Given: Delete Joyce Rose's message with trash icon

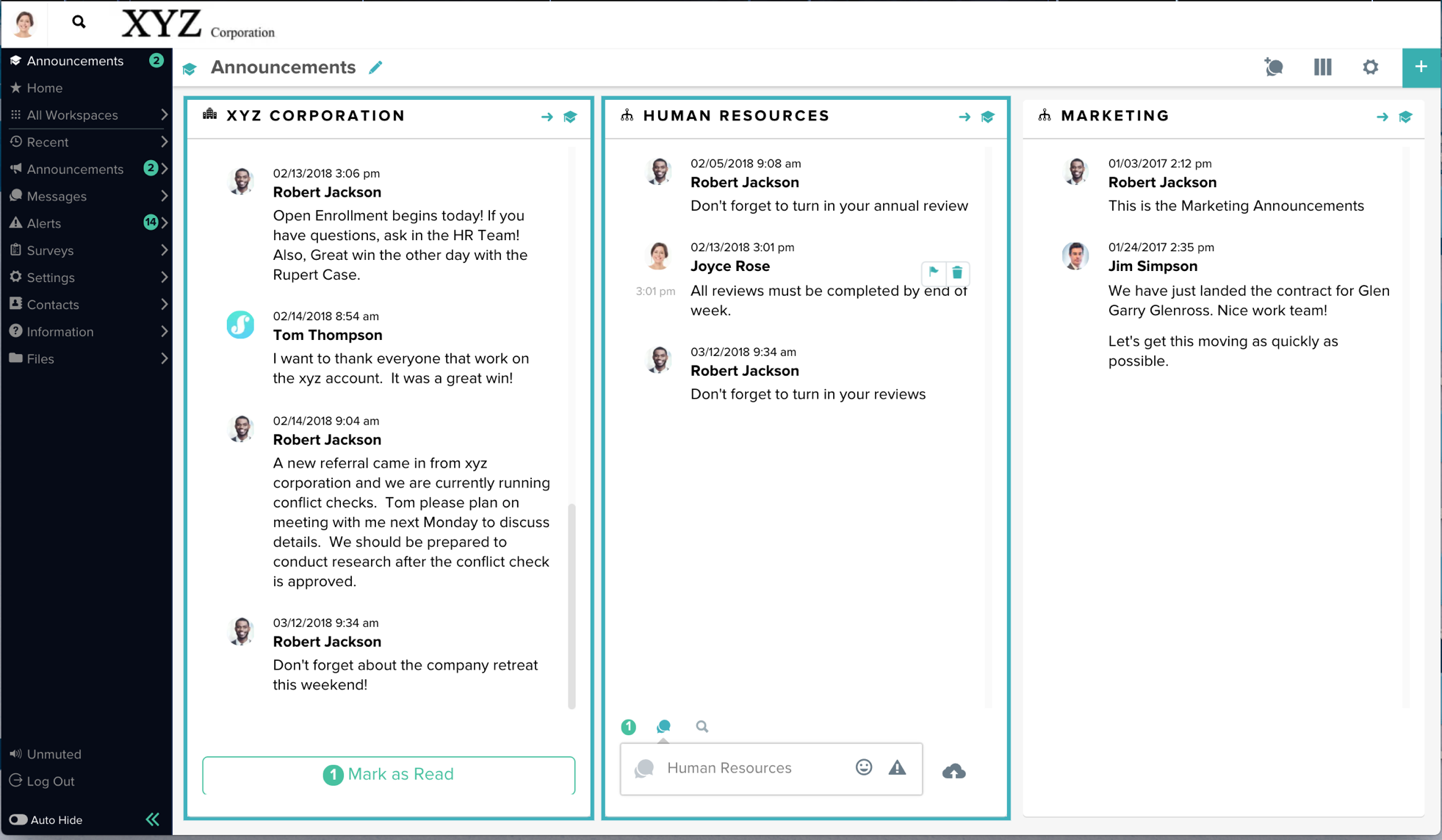Looking at the screenshot, I should point(957,272).
